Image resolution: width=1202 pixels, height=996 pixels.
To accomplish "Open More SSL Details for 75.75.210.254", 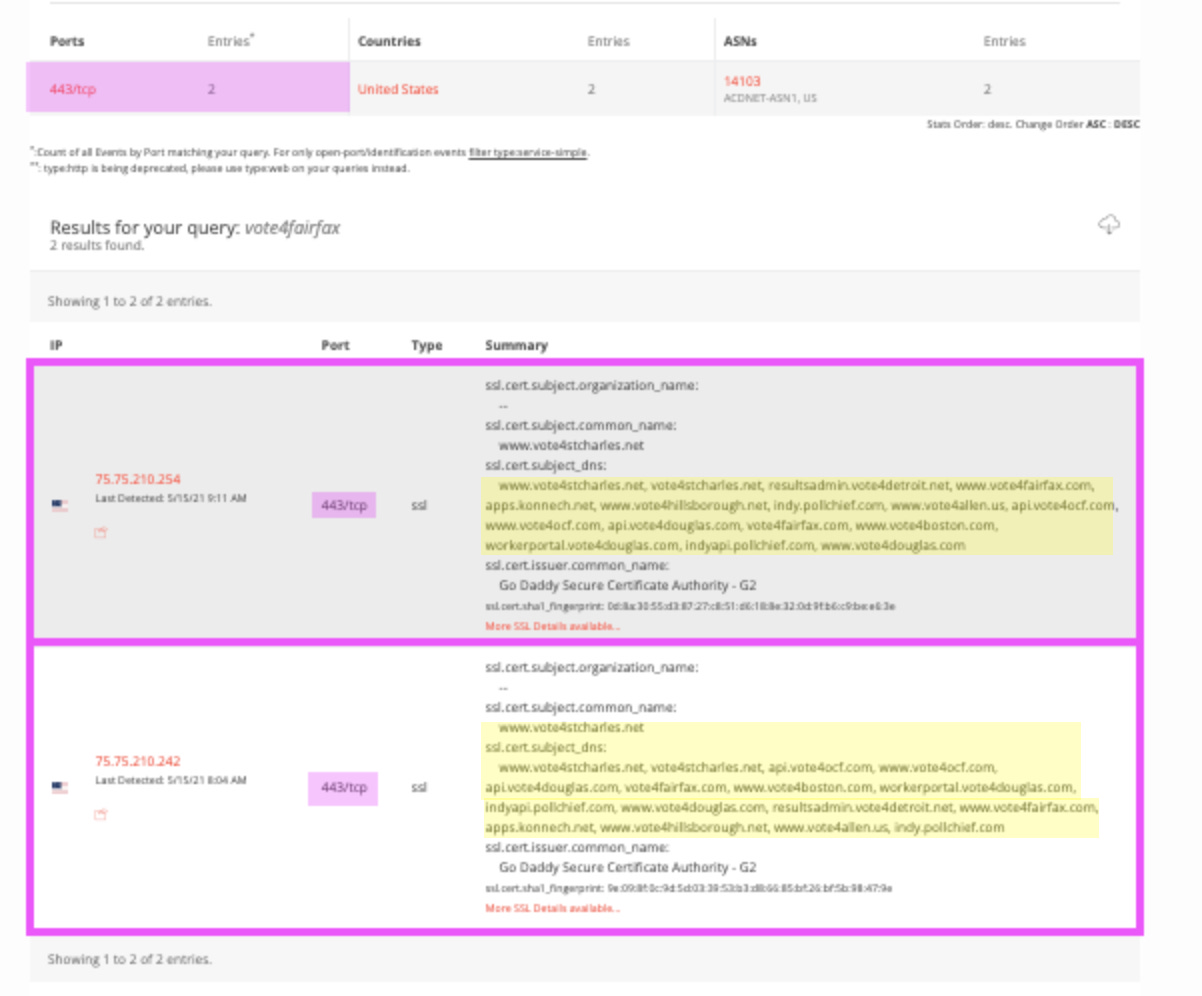I will pos(552,627).
